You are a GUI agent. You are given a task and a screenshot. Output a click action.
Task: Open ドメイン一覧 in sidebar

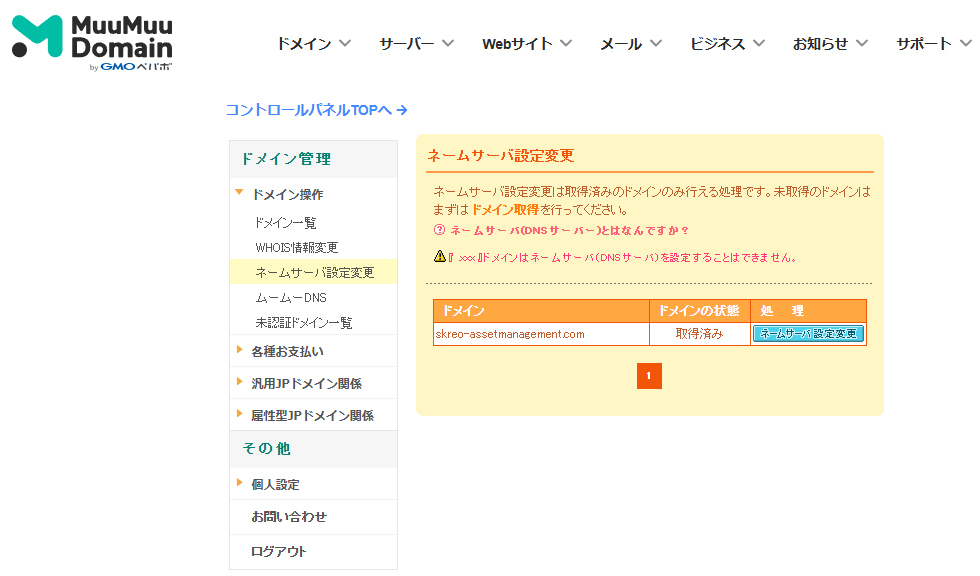[286, 223]
